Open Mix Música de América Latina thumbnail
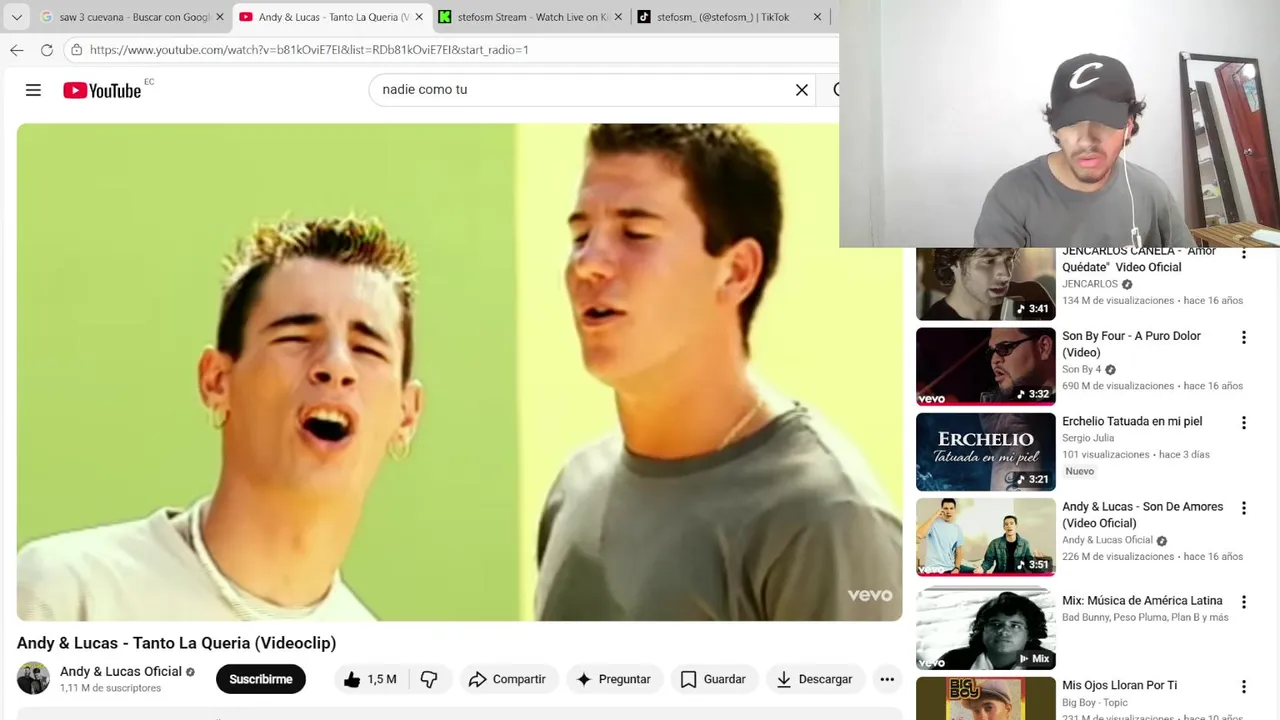The height and width of the screenshot is (720, 1280). [x=985, y=629]
